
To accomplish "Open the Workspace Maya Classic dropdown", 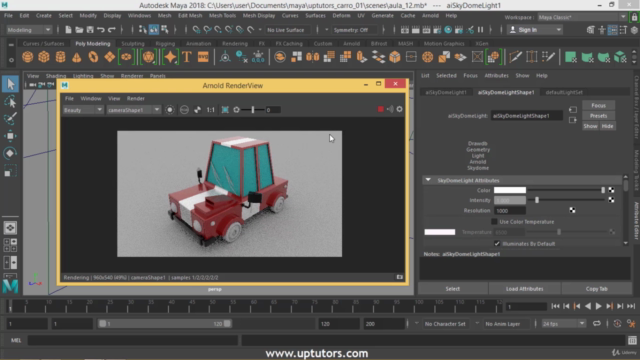I will coord(582,17).
